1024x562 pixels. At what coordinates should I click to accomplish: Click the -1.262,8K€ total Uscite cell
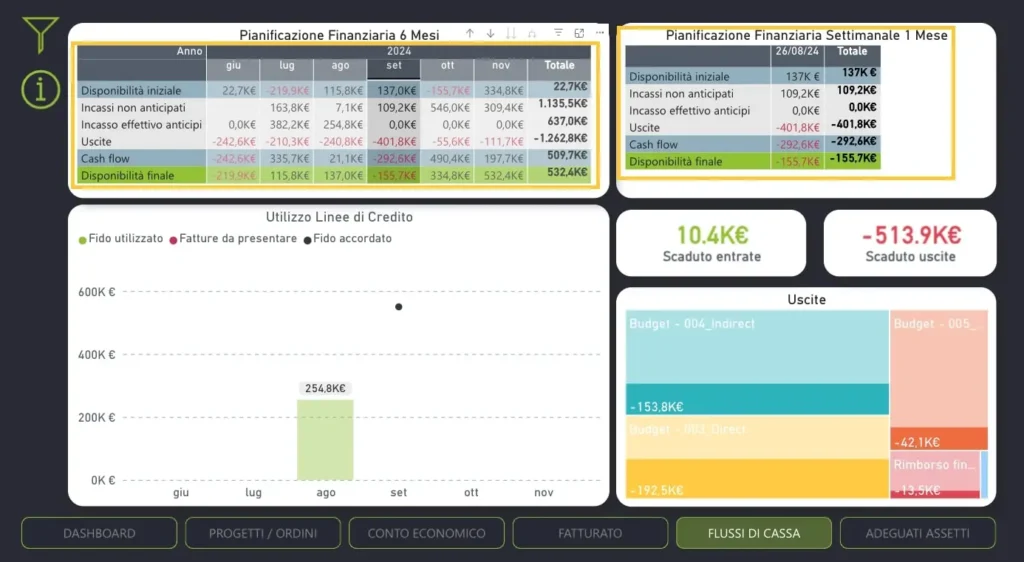[x=560, y=138]
